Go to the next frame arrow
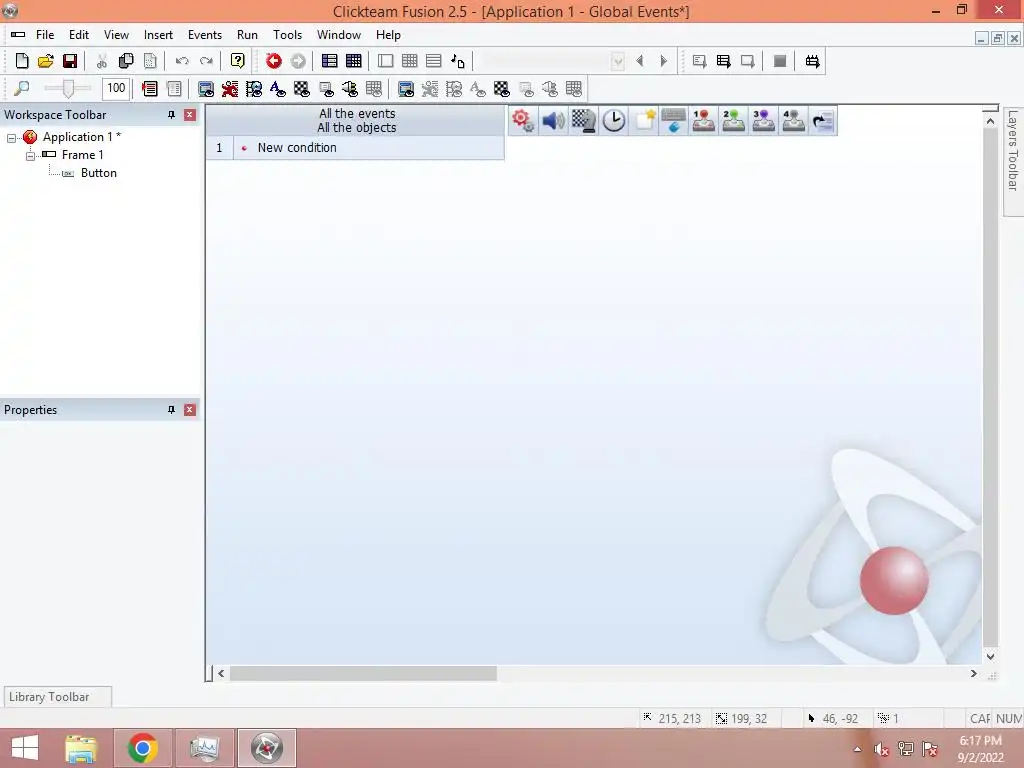 click(664, 61)
